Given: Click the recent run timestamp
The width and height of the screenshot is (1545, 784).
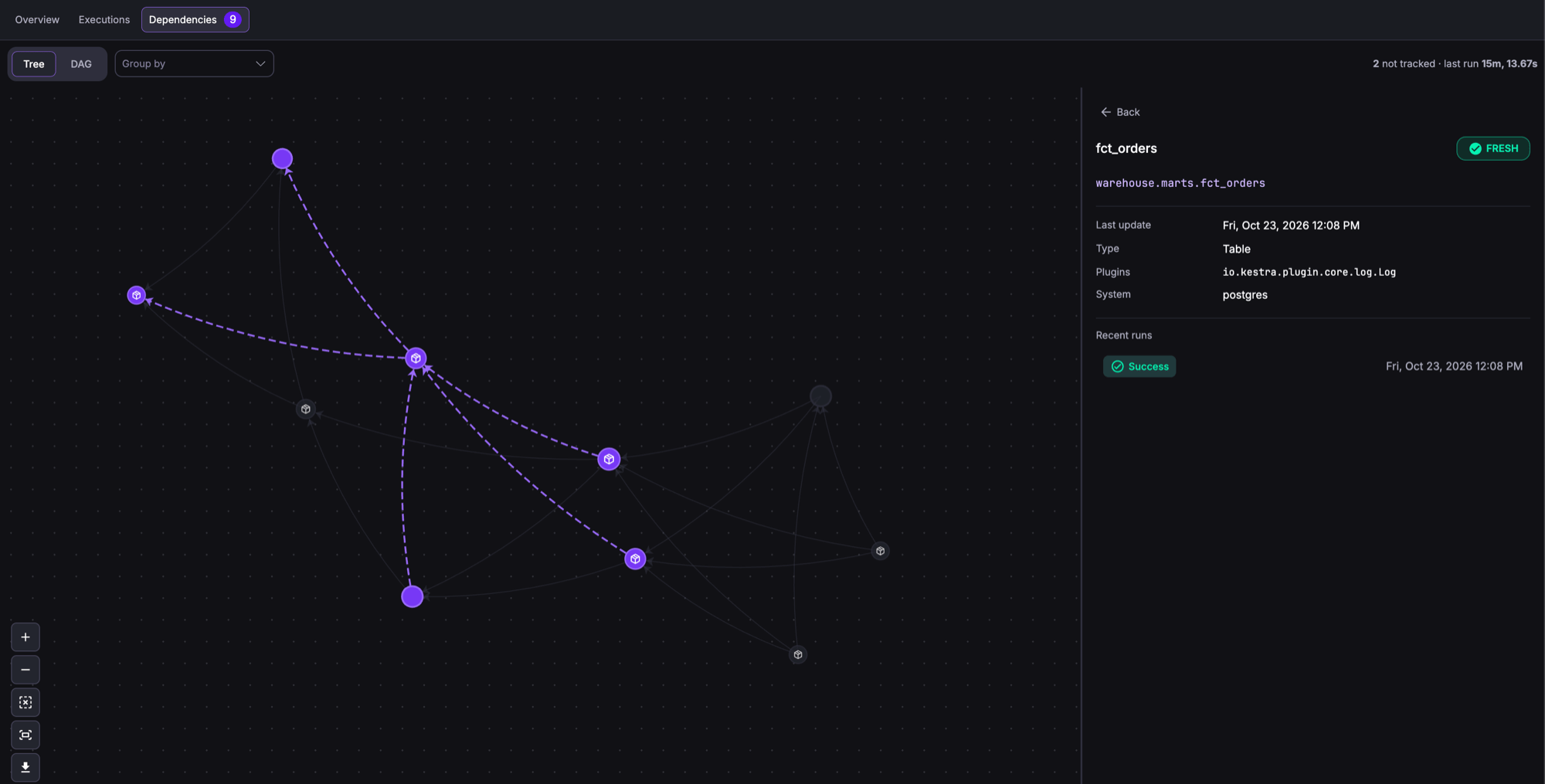Looking at the screenshot, I should coord(1454,366).
